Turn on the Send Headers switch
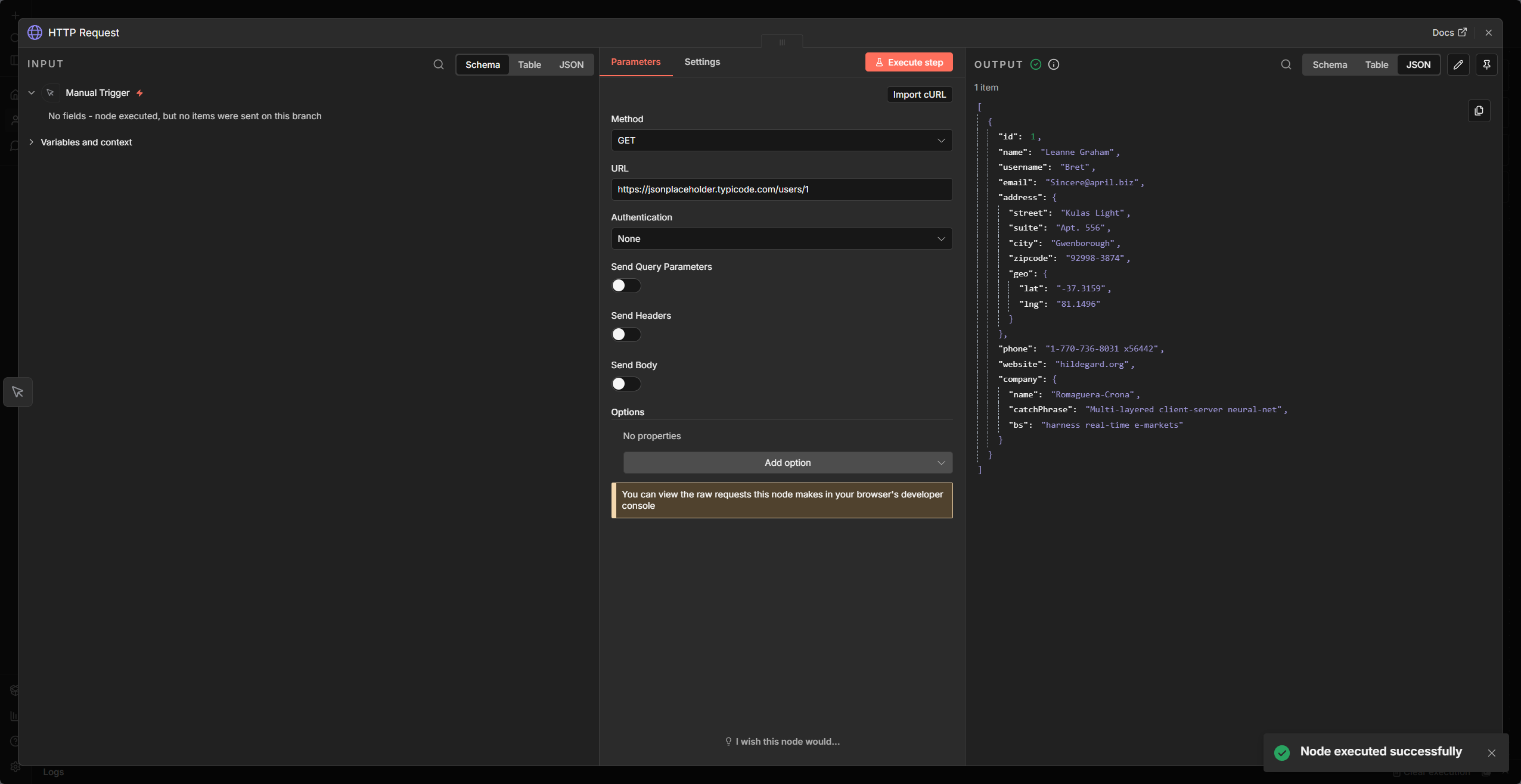 pos(626,335)
